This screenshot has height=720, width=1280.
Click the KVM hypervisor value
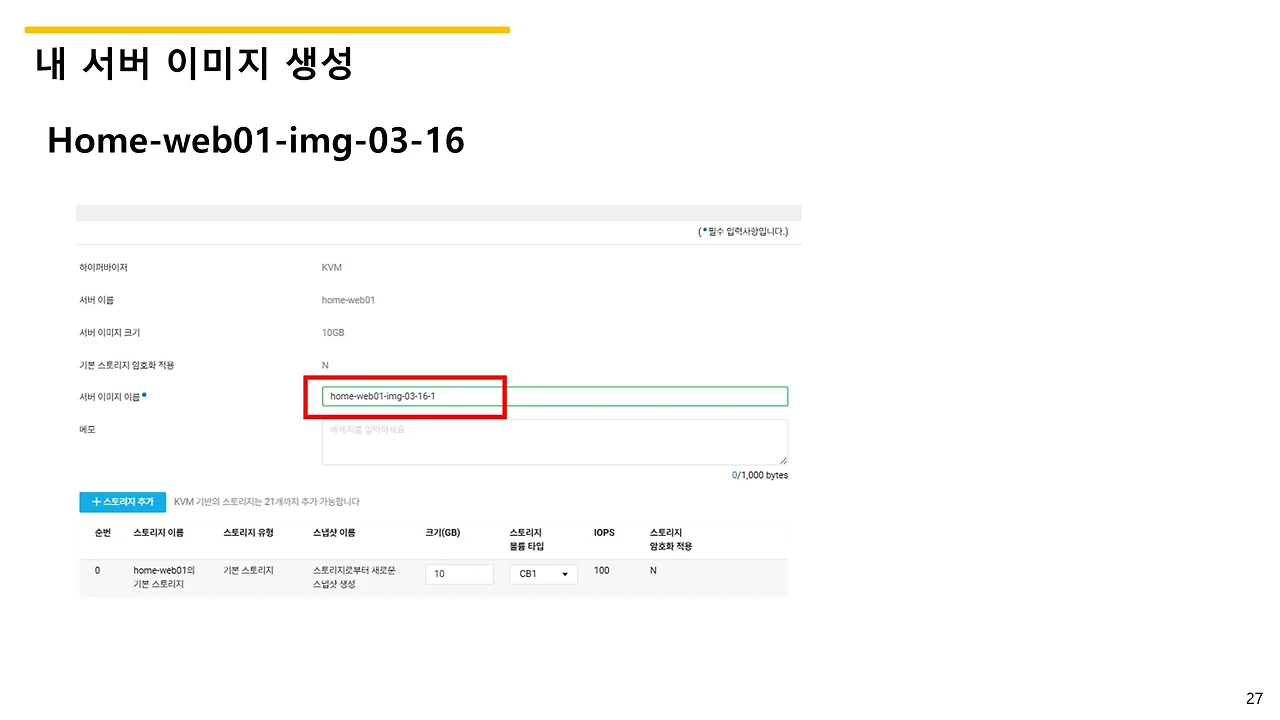pos(330,267)
